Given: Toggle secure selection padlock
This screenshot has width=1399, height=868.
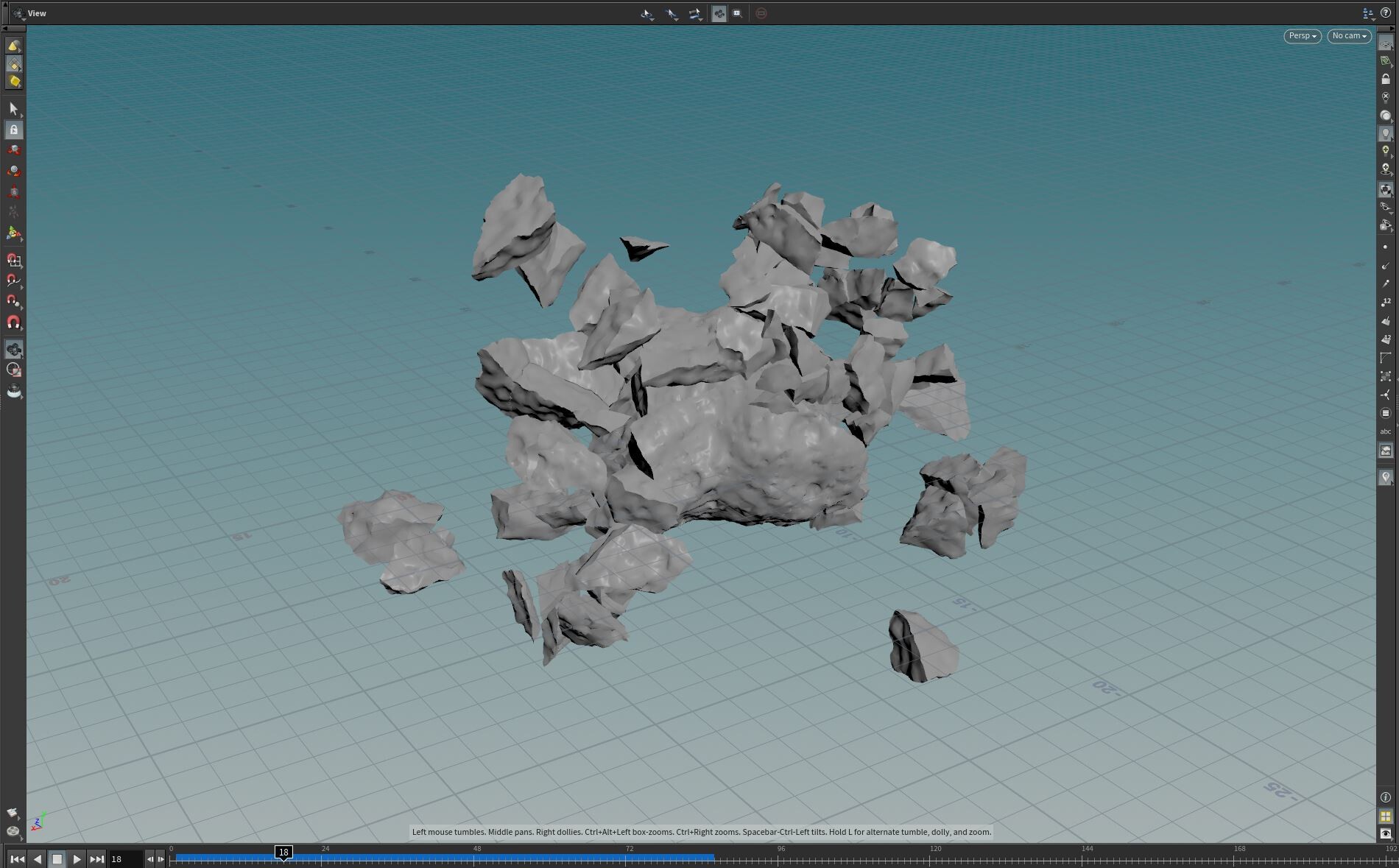Looking at the screenshot, I should tap(13, 130).
